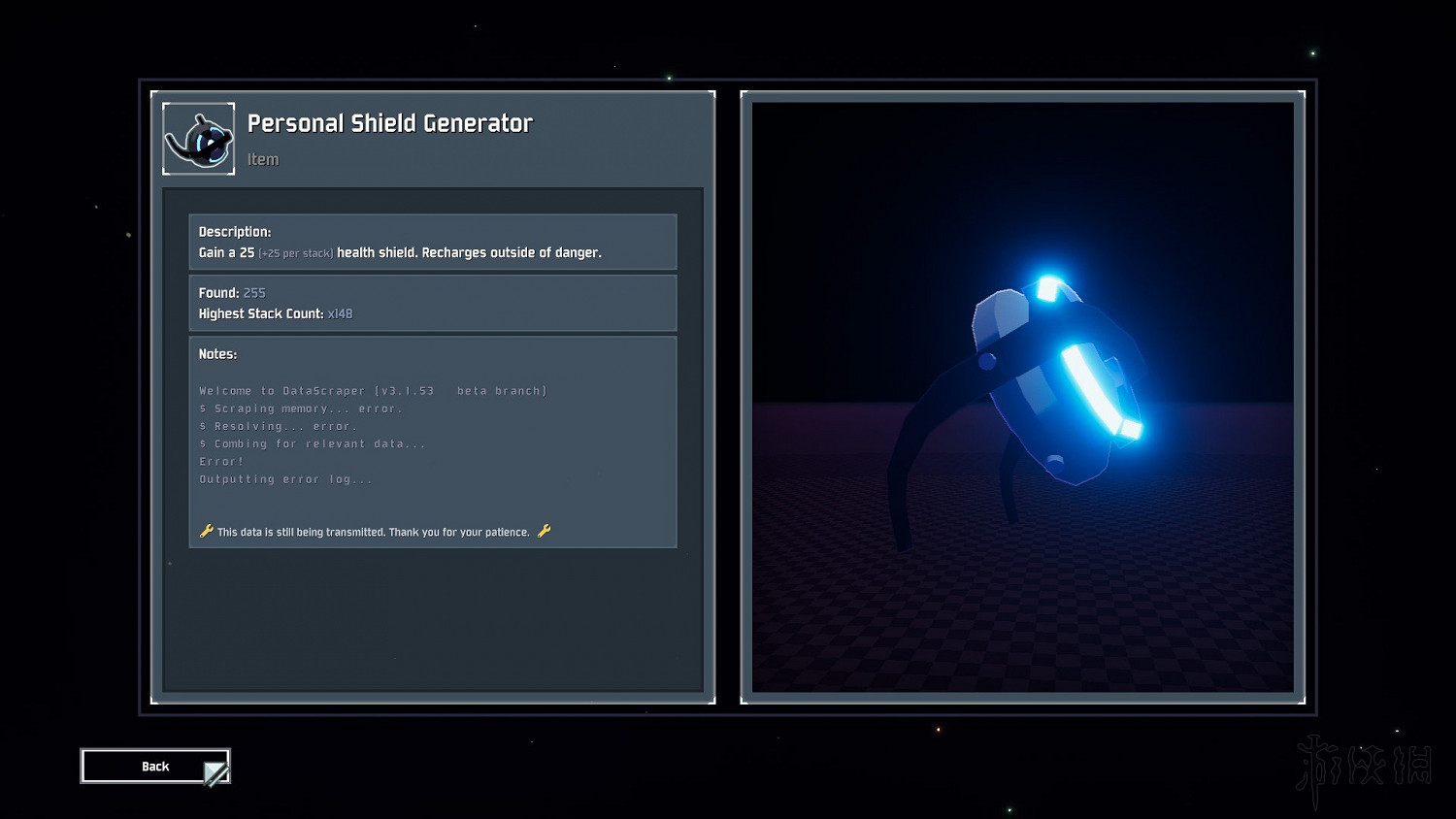Click the data still being transmitted message
Viewport: 1456px width, 819px height.
pyautogui.click(x=374, y=532)
